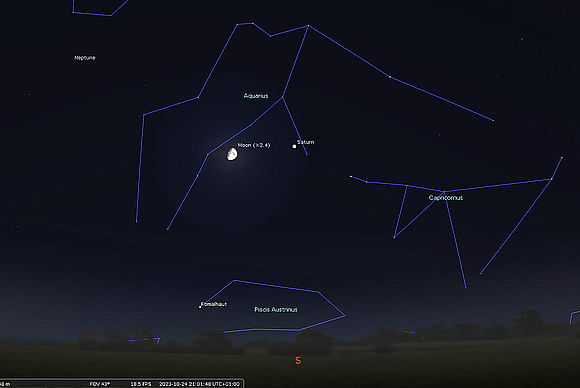Click the 18.5 FPS readout
The width and height of the screenshot is (580, 388).
point(141,384)
